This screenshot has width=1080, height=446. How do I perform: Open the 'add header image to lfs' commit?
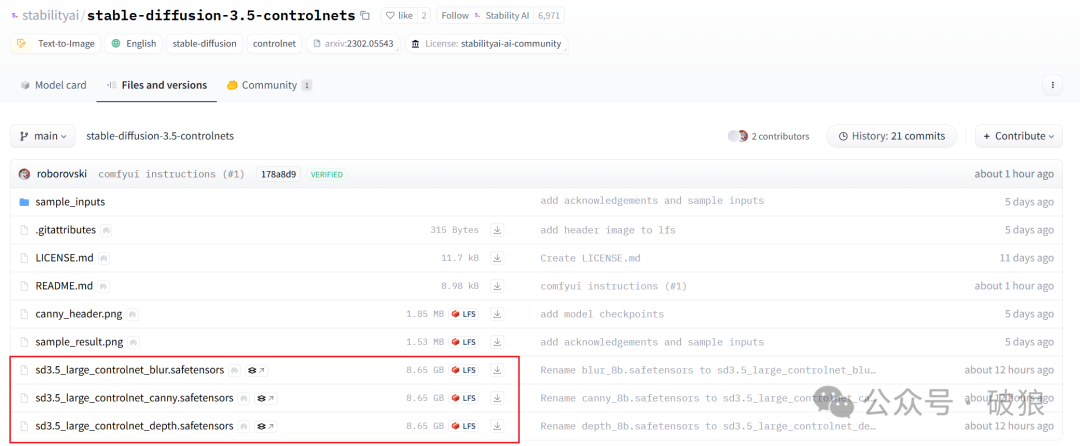(x=608, y=230)
